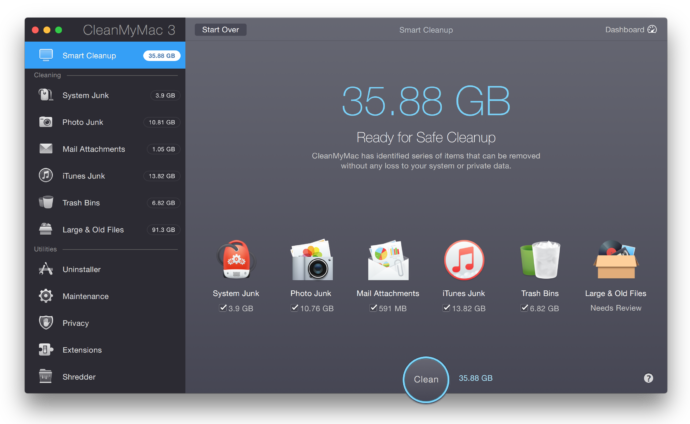Uncheck the System Junk 3.9 GB checkbox
690x424 pixels.
pos(223,308)
